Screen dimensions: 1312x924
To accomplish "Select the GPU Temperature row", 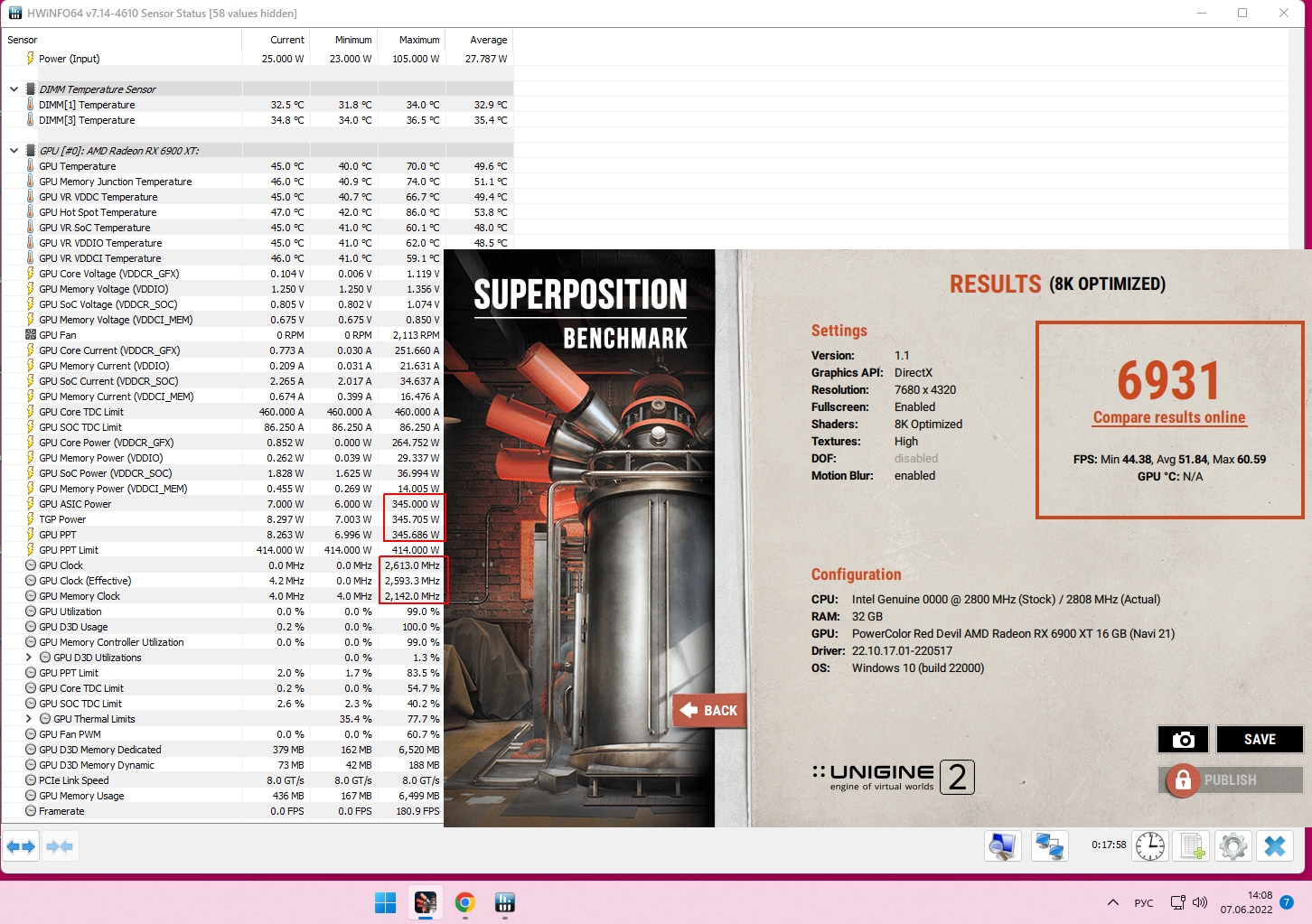I will [x=258, y=166].
